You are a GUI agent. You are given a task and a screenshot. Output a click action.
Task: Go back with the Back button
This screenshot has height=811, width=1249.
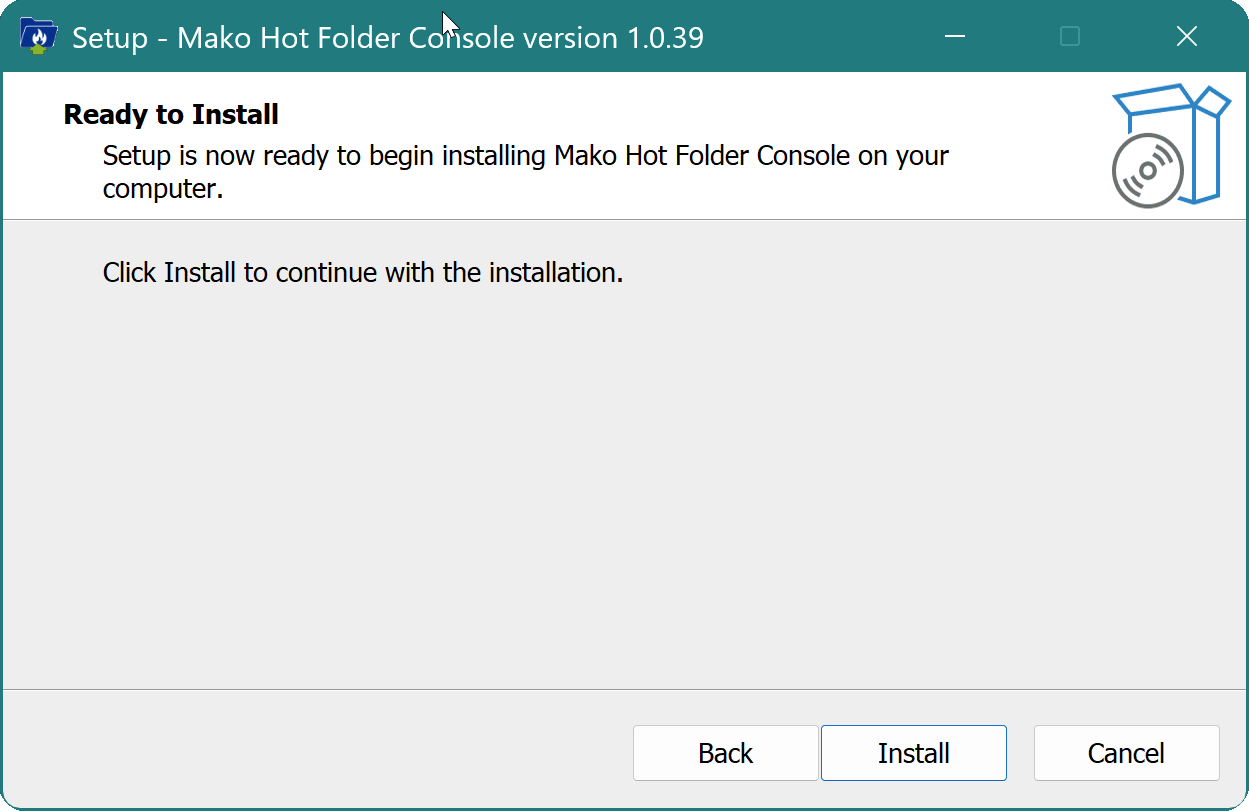tap(725, 753)
